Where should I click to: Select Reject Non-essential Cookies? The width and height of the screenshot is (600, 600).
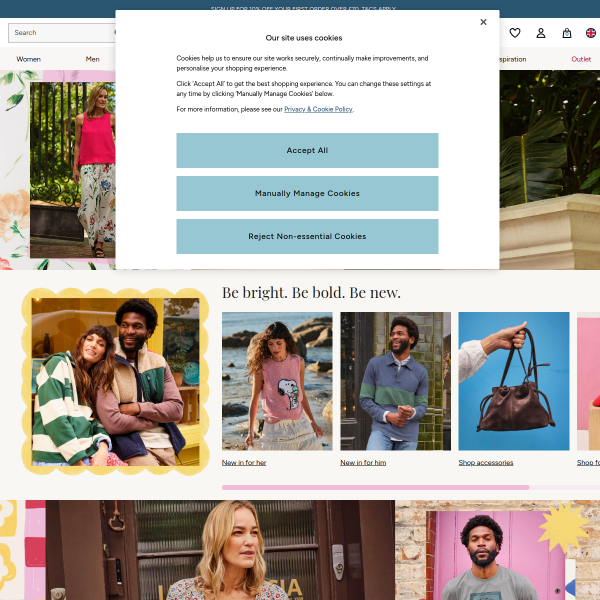(x=307, y=236)
